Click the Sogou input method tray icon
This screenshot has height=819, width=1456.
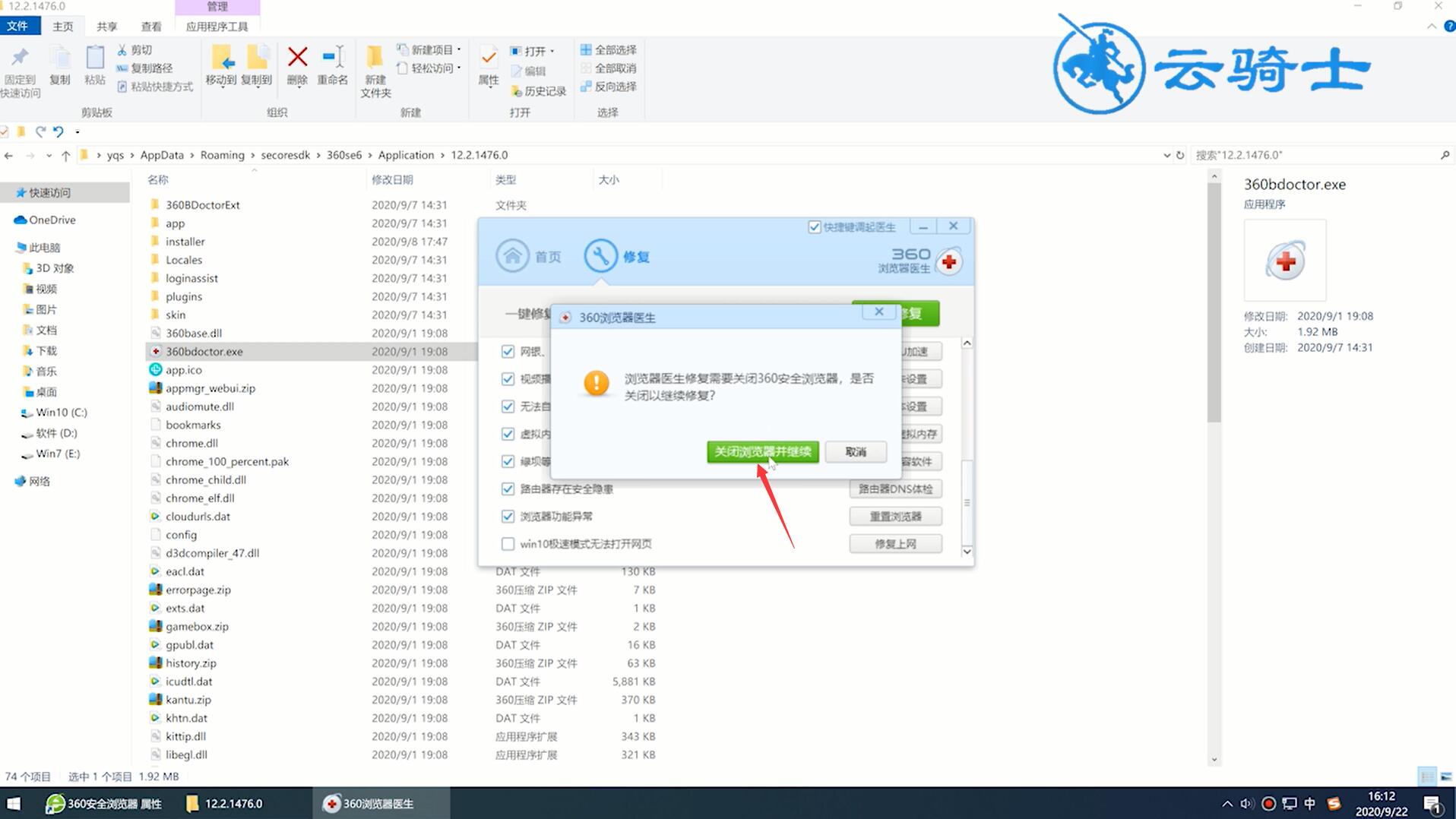[x=1334, y=804]
